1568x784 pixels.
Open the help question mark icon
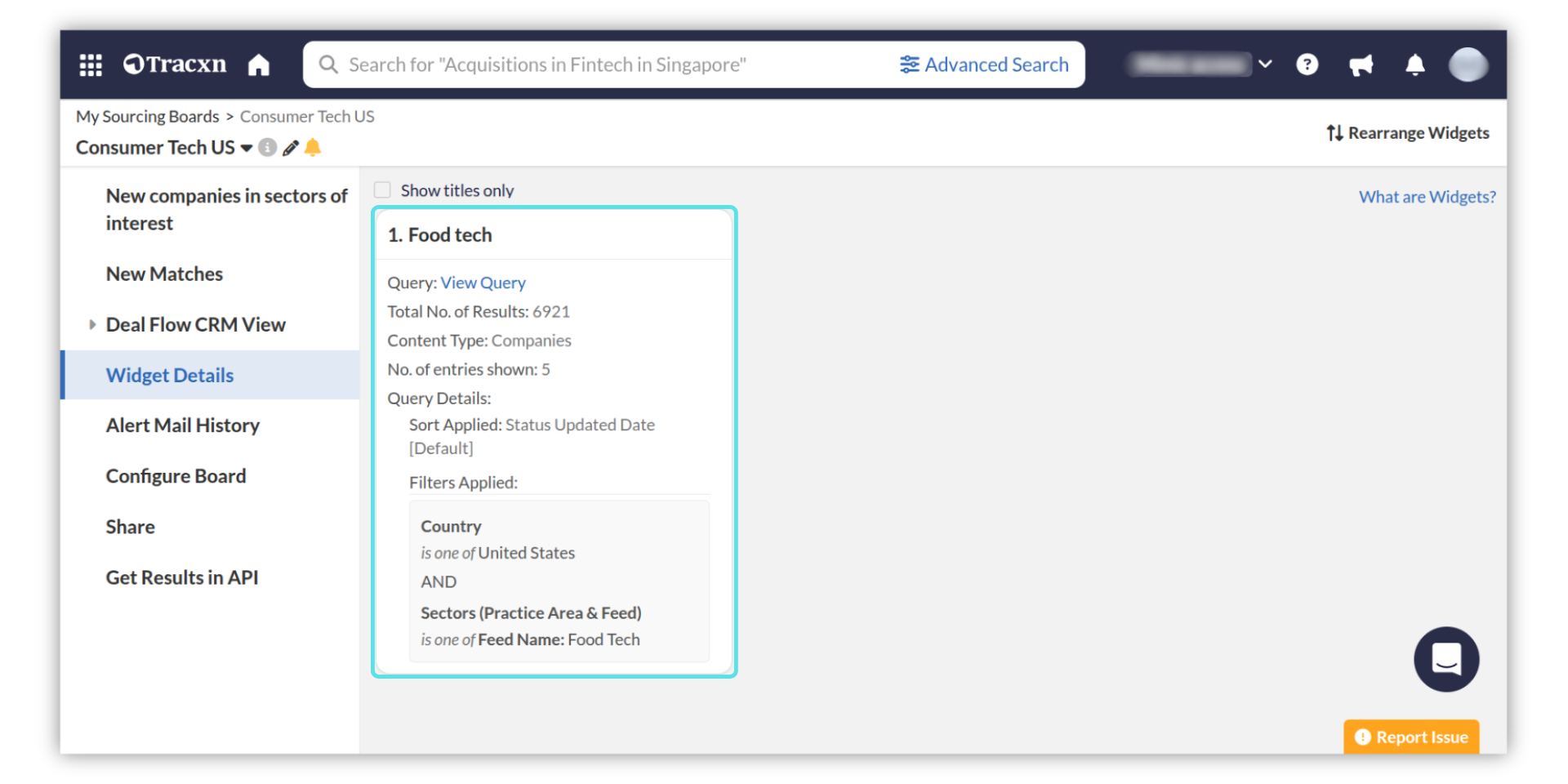point(1307,65)
